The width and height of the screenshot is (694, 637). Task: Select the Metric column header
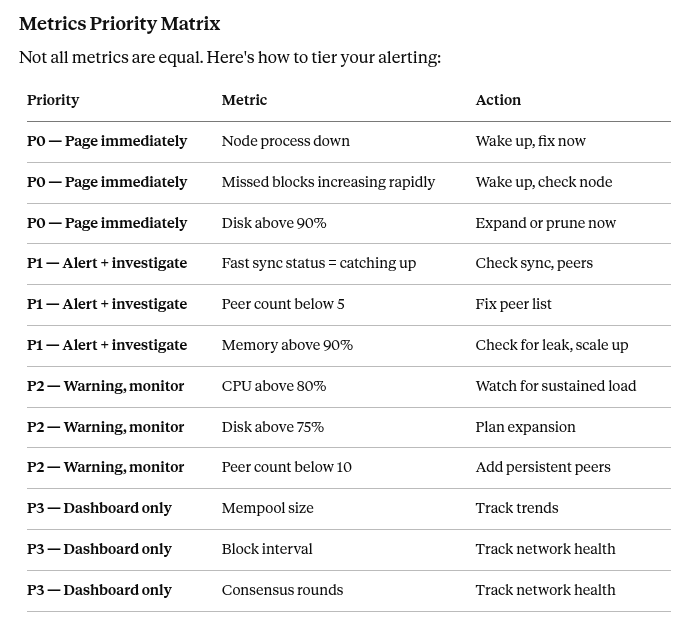click(x=244, y=100)
